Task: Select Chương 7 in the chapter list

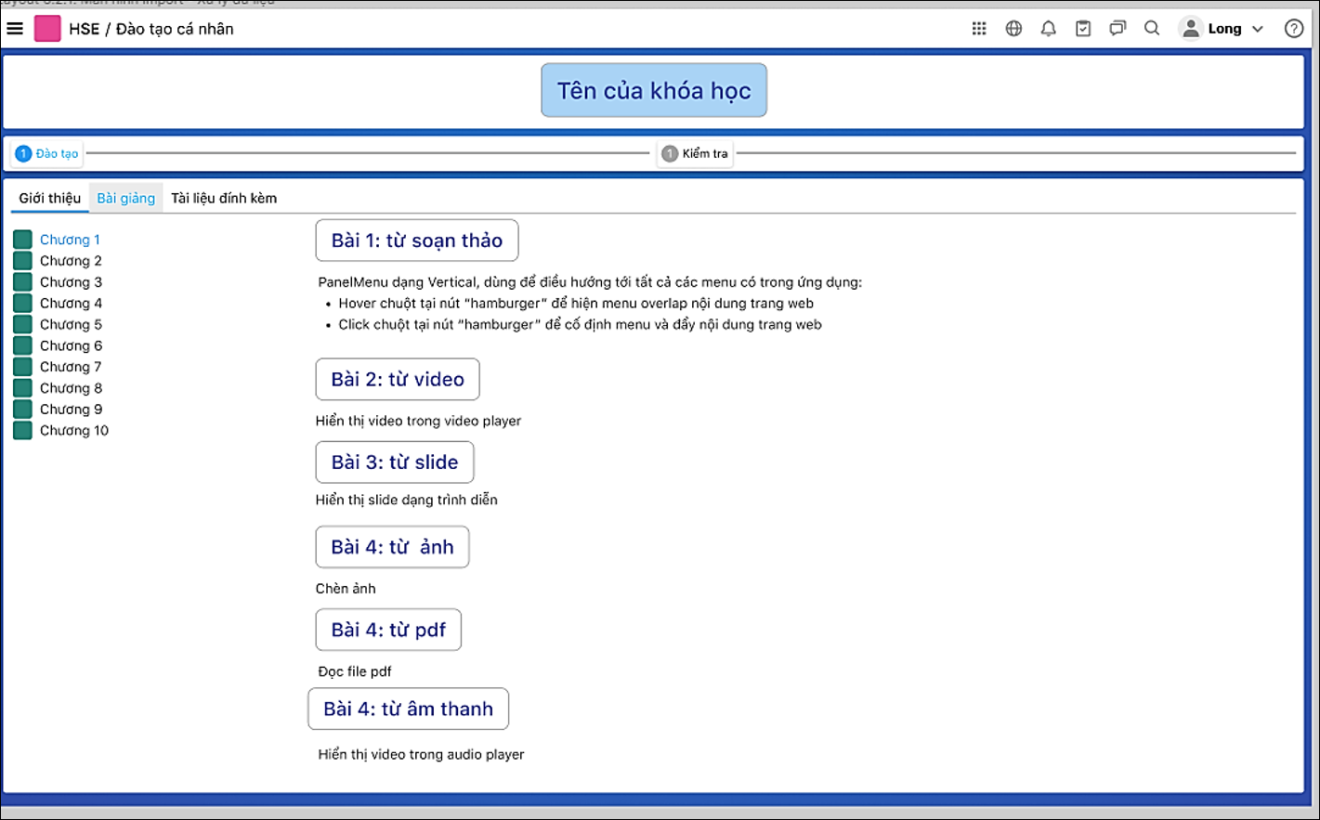Action: (x=70, y=367)
